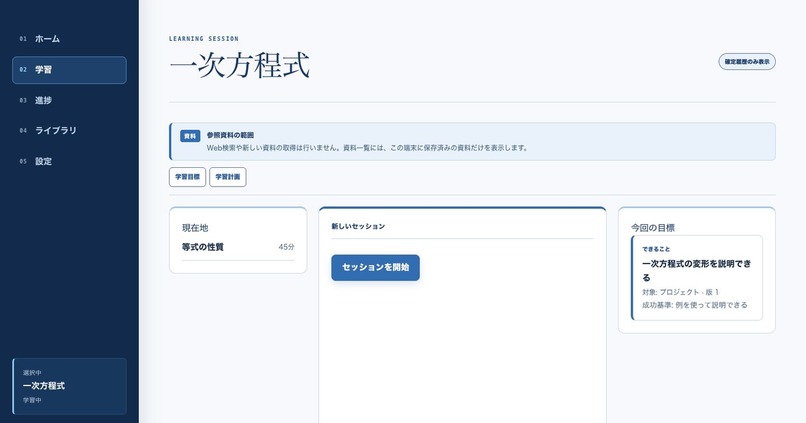Click the selected 一次方程式 card in the sidebar
The height and width of the screenshot is (423, 806).
[69, 386]
